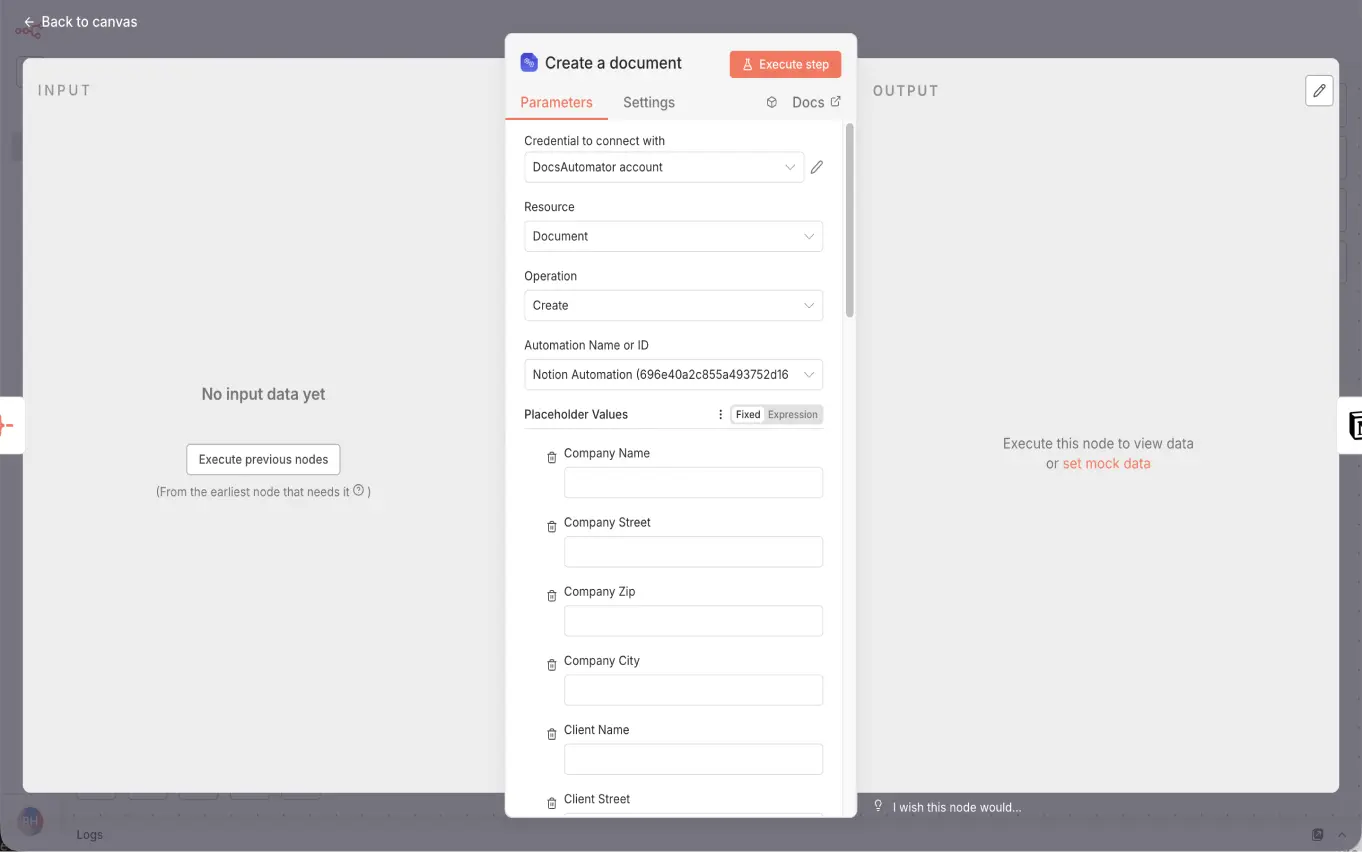1362x852 pixels.
Task: Open the Placeholder Values options three-dot menu
Action: point(720,414)
